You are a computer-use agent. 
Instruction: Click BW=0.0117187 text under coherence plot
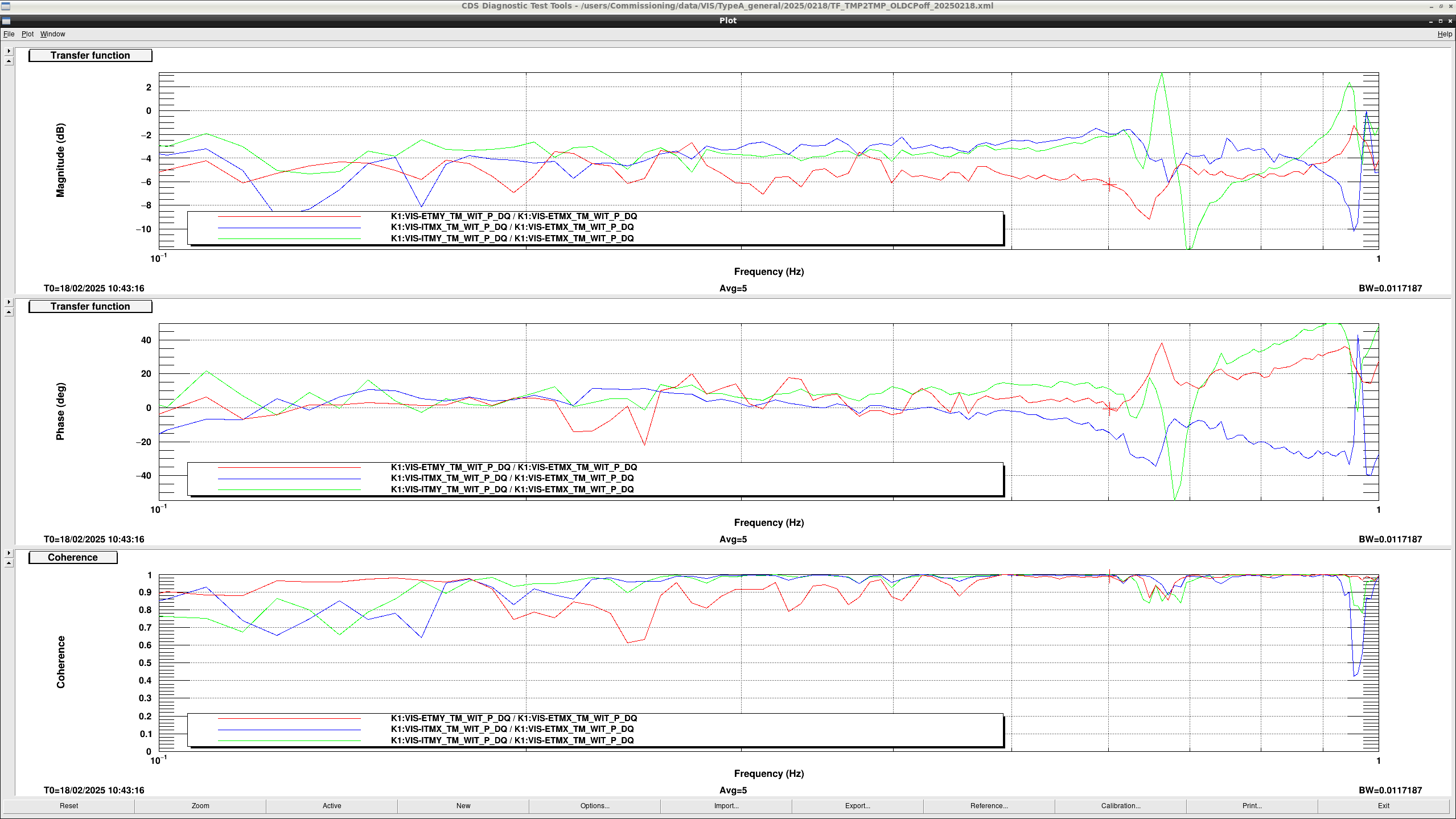(1390, 791)
